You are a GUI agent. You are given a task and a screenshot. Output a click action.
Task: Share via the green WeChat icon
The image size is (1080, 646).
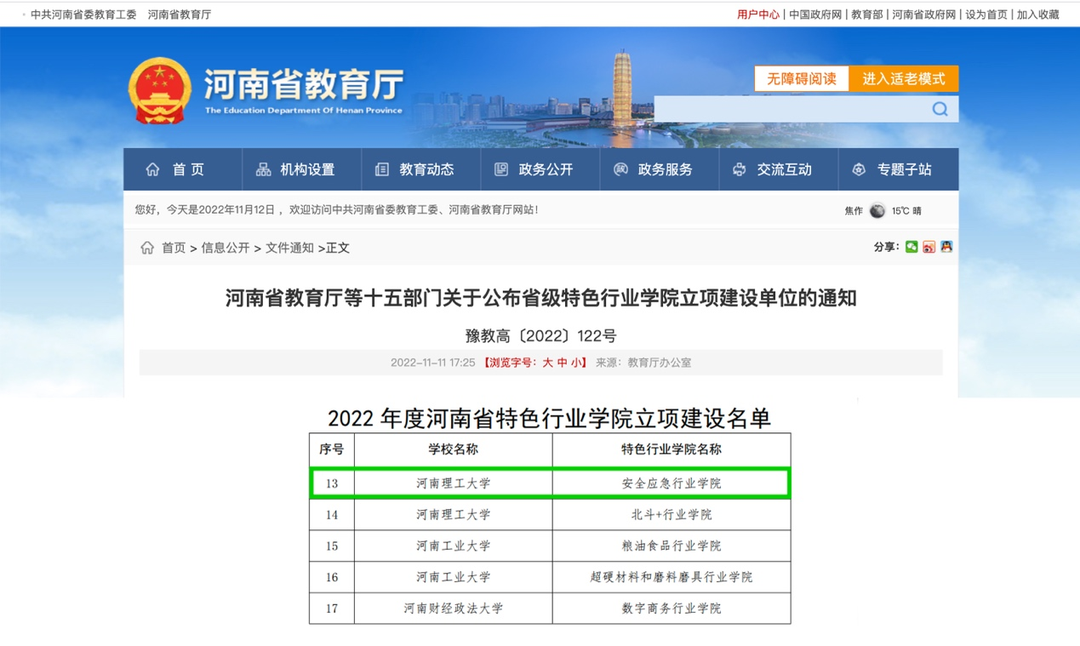(911, 247)
